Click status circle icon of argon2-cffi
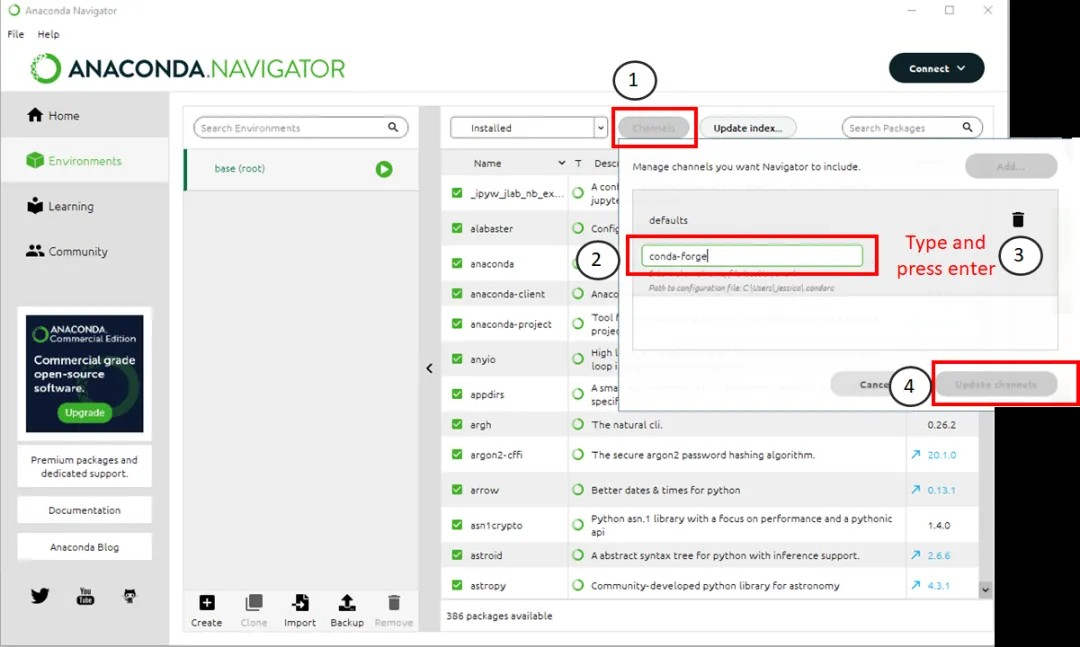Screen dimensions: 1080x647 pyautogui.click(x=578, y=455)
